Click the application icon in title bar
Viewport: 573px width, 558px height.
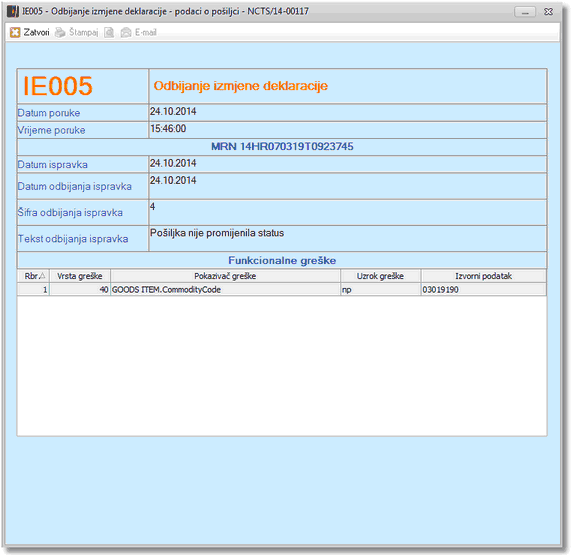click(x=13, y=12)
